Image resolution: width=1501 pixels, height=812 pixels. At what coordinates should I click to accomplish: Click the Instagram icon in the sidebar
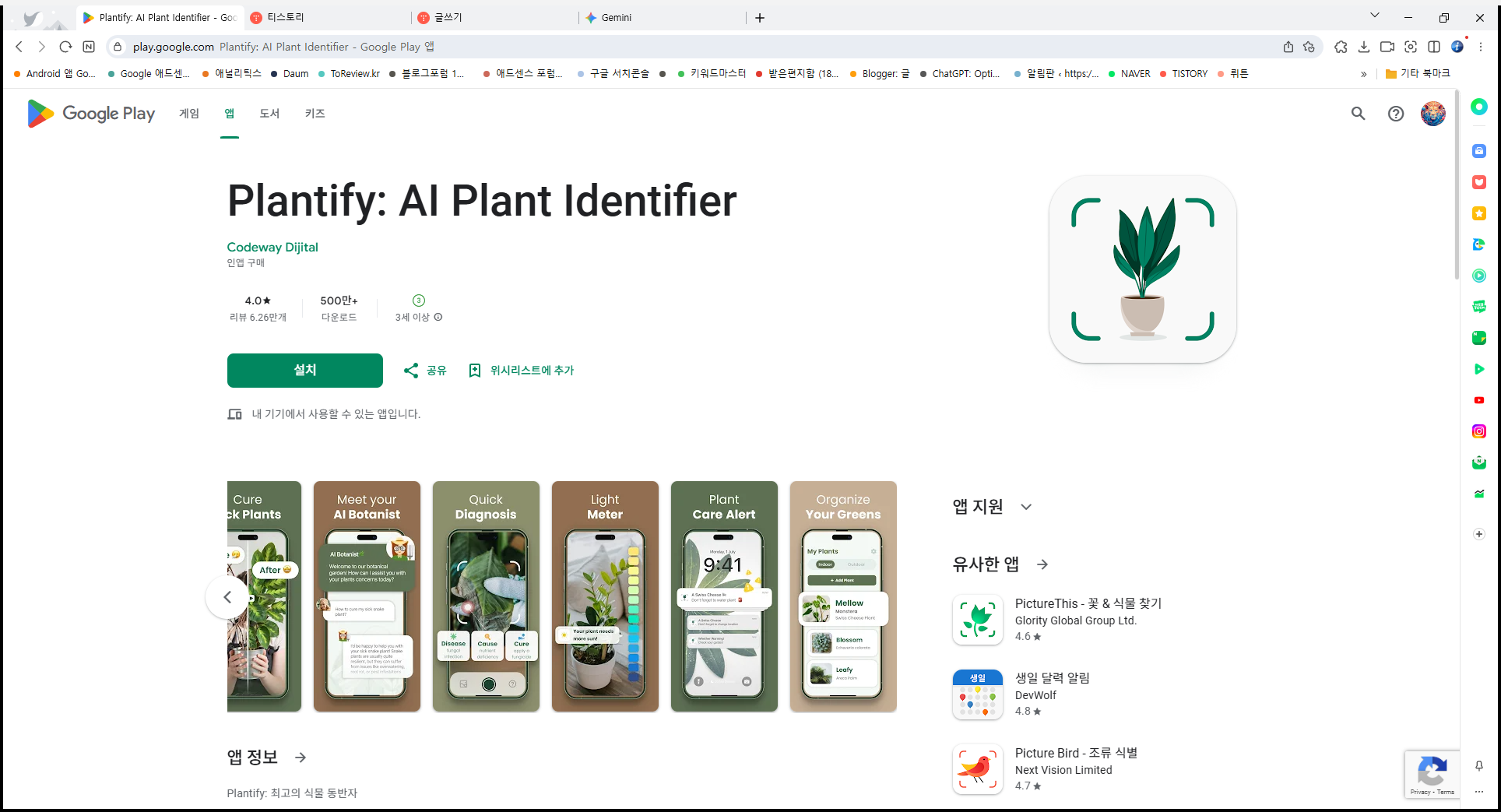pos(1479,431)
